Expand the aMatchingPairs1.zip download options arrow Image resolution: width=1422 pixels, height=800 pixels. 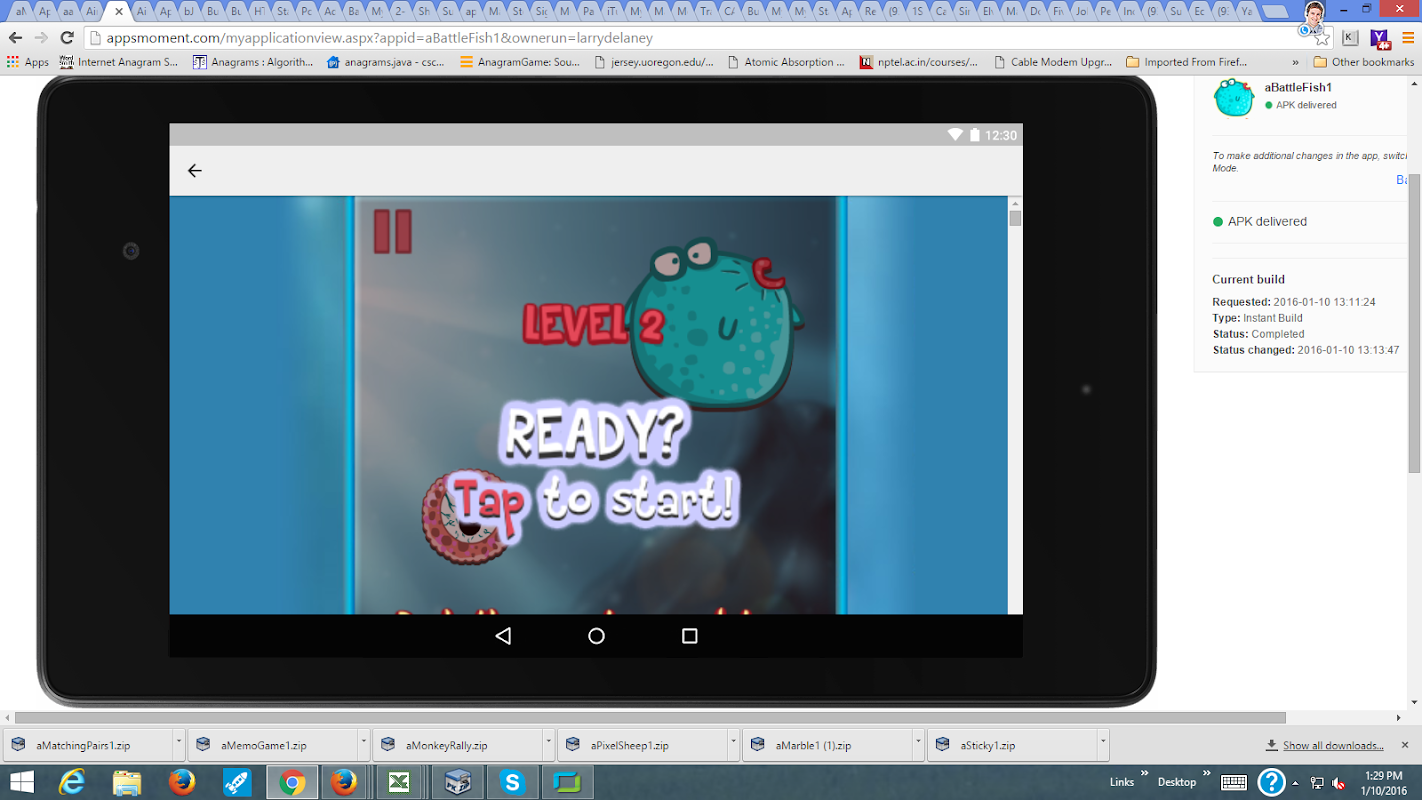click(x=178, y=744)
